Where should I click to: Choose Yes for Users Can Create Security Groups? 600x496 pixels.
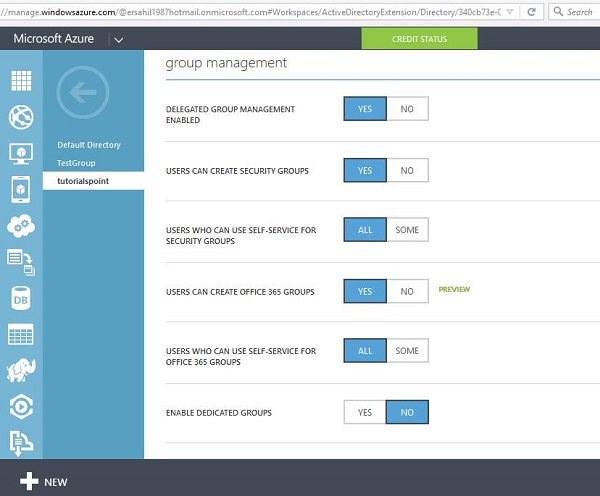pos(365,170)
